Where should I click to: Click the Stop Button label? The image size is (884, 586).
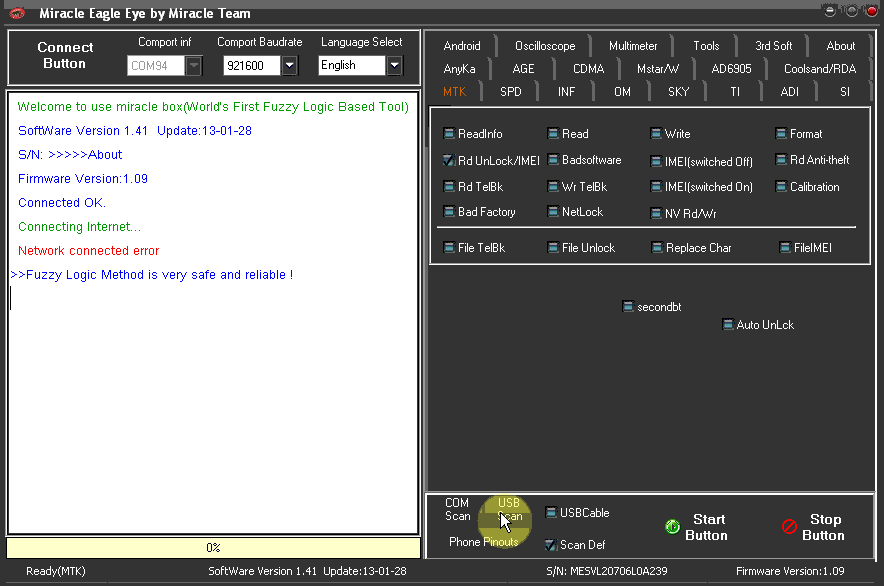point(823,527)
